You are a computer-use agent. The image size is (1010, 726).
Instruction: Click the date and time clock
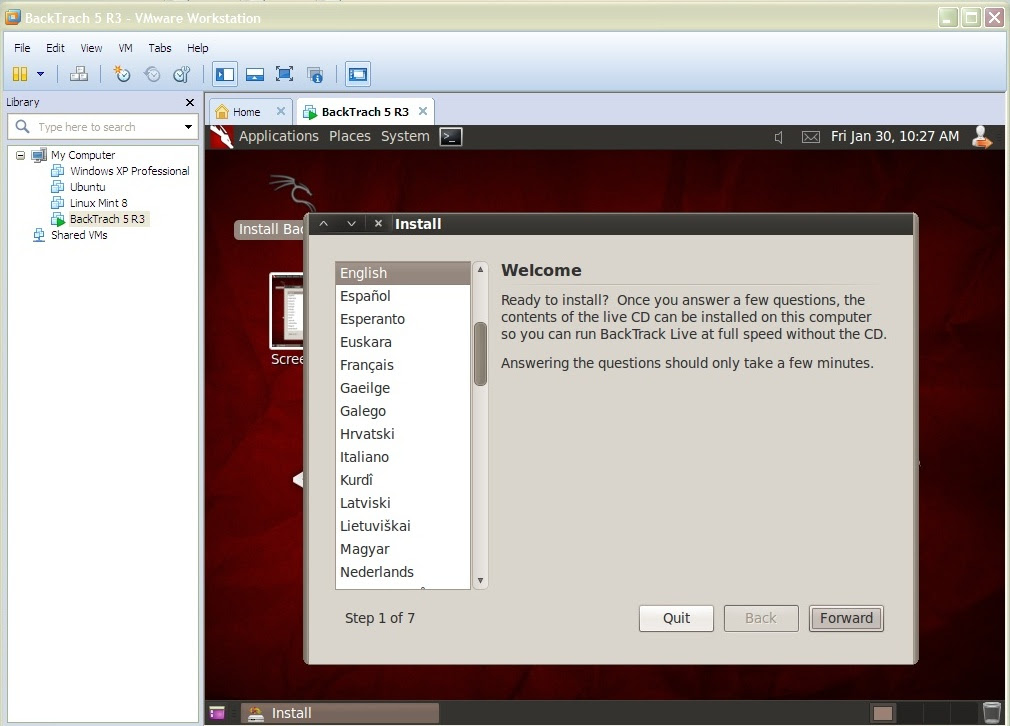(895, 137)
